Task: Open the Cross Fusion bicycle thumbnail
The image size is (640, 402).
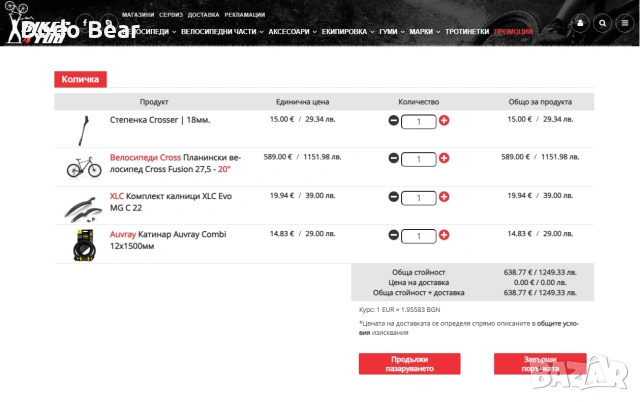Action: 84,167
